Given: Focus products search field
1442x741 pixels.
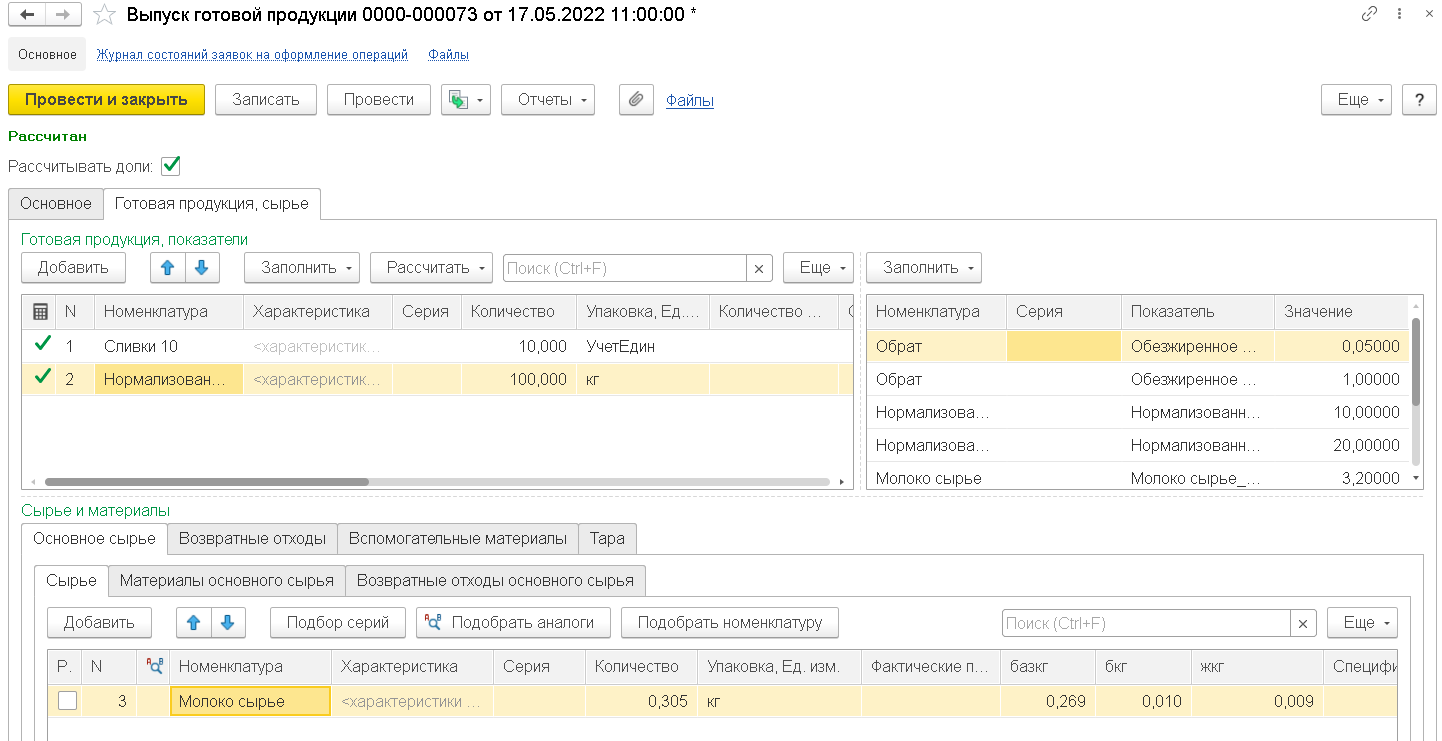Looking at the screenshot, I should click(x=625, y=268).
